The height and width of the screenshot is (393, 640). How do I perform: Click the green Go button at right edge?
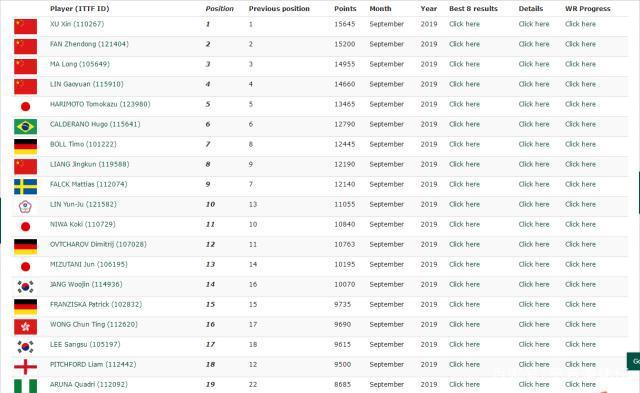click(x=634, y=361)
